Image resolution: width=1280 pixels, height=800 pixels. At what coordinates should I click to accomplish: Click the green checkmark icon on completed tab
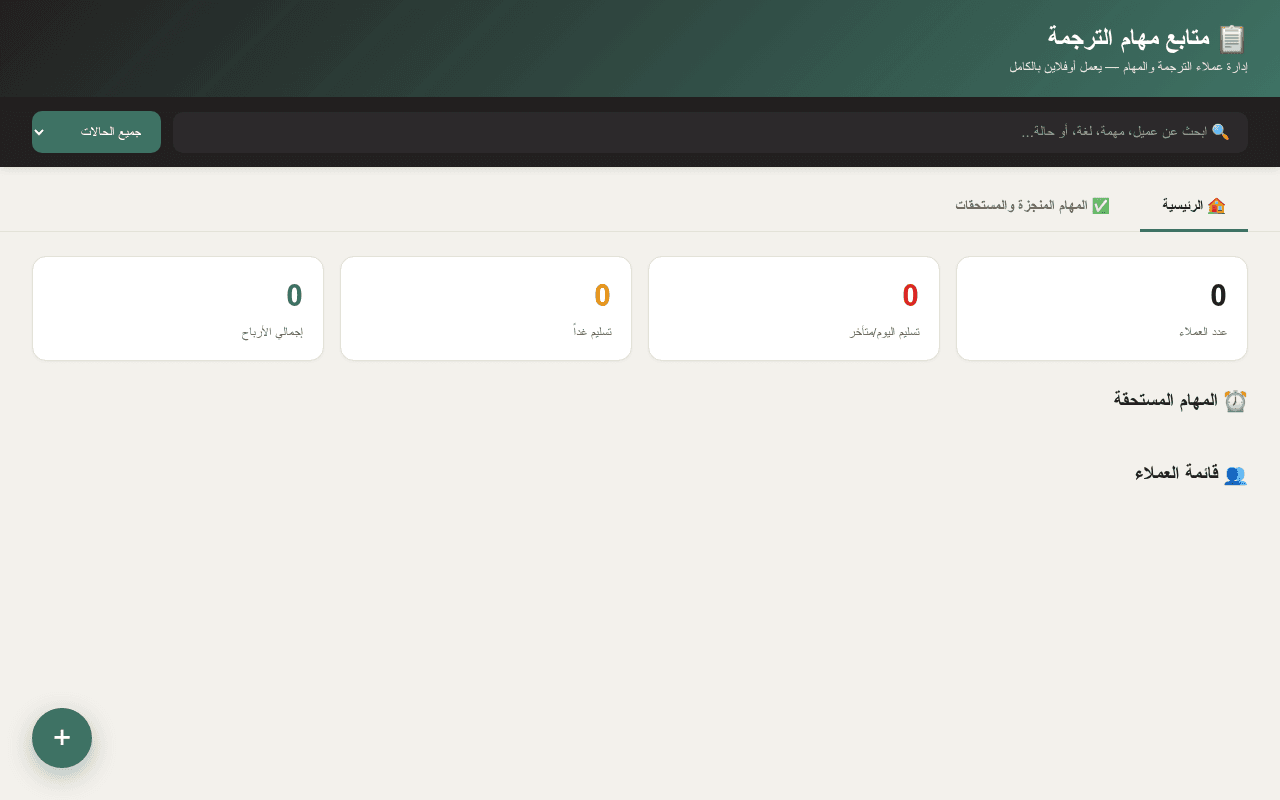point(1101,205)
